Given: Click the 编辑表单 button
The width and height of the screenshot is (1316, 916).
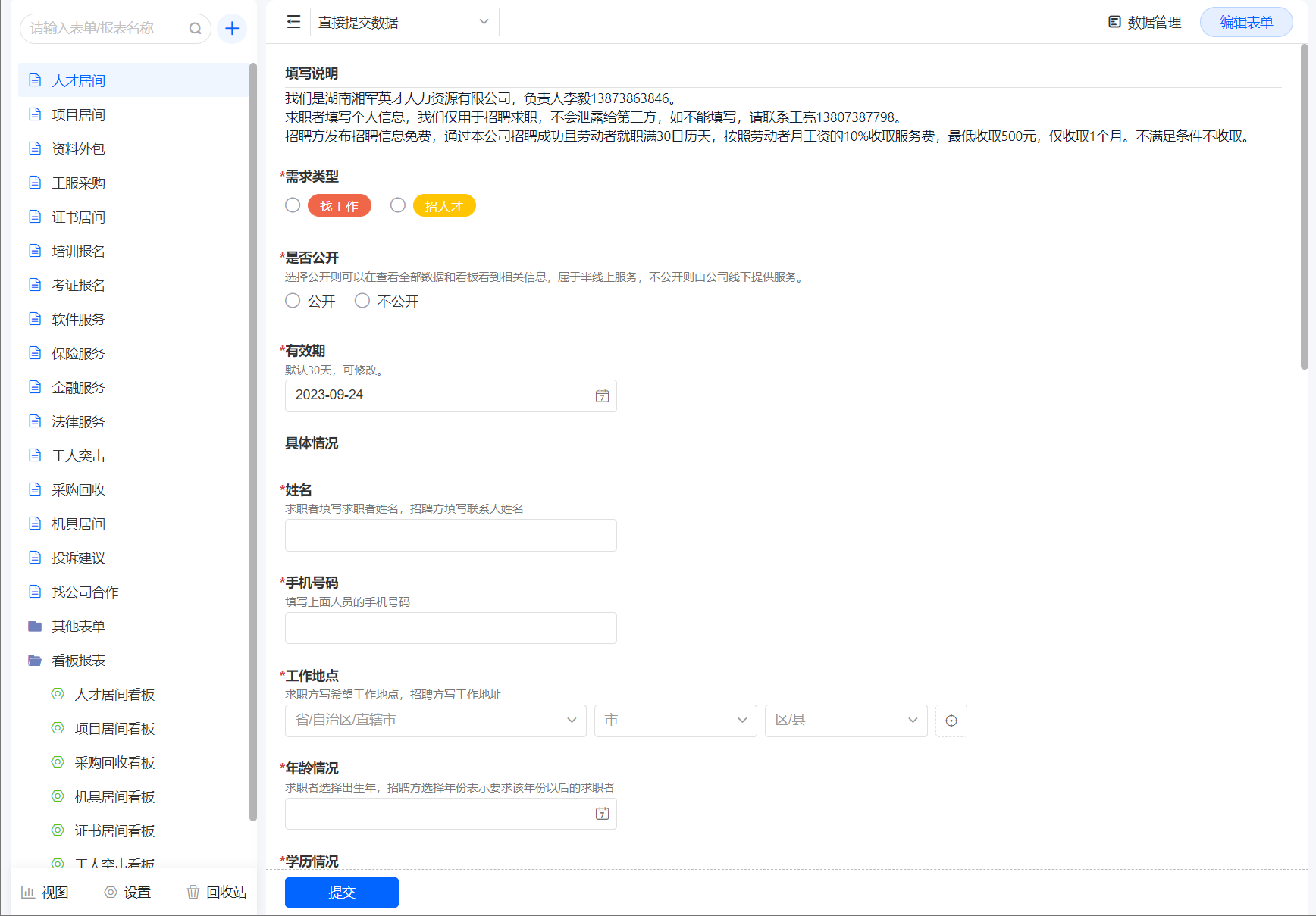Looking at the screenshot, I should [x=1245, y=22].
